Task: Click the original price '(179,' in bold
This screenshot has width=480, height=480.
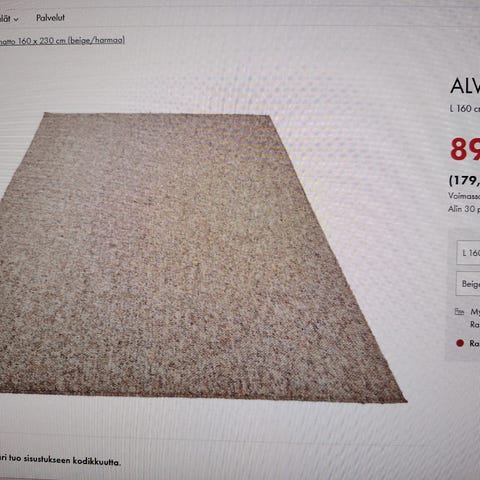Action: (465, 180)
